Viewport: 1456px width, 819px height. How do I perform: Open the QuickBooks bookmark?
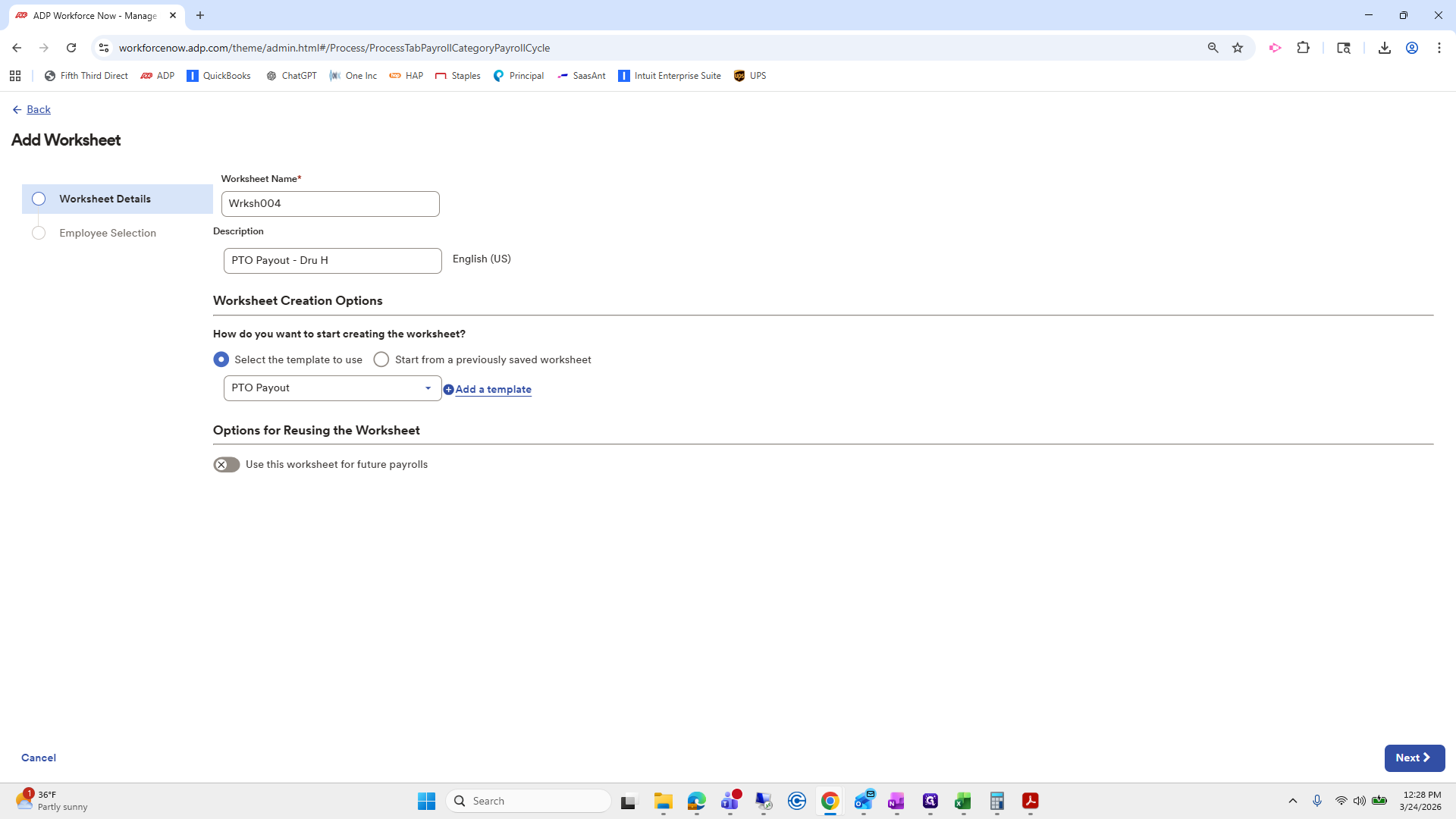click(218, 75)
